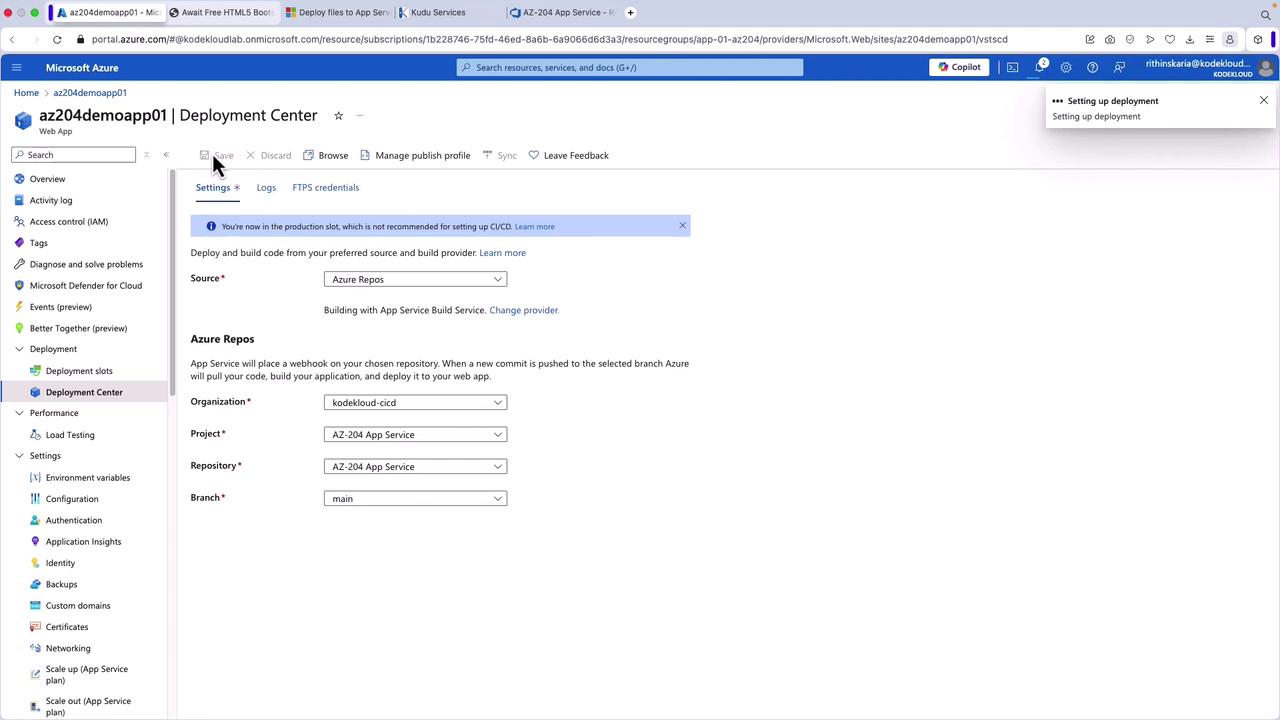Click Discard in the toolbar

point(268,155)
